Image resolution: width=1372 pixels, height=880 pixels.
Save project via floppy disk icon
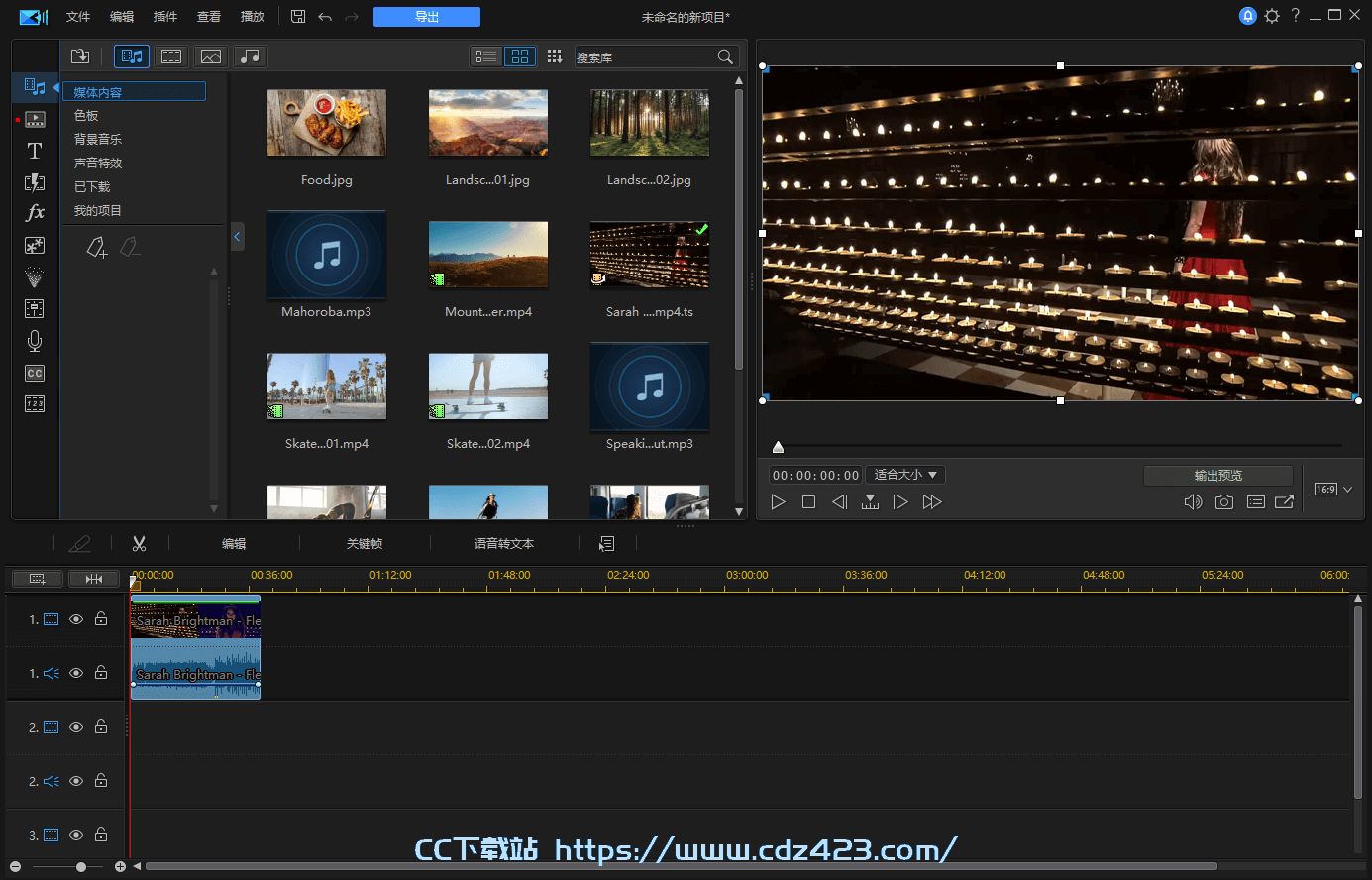click(298, 17)
